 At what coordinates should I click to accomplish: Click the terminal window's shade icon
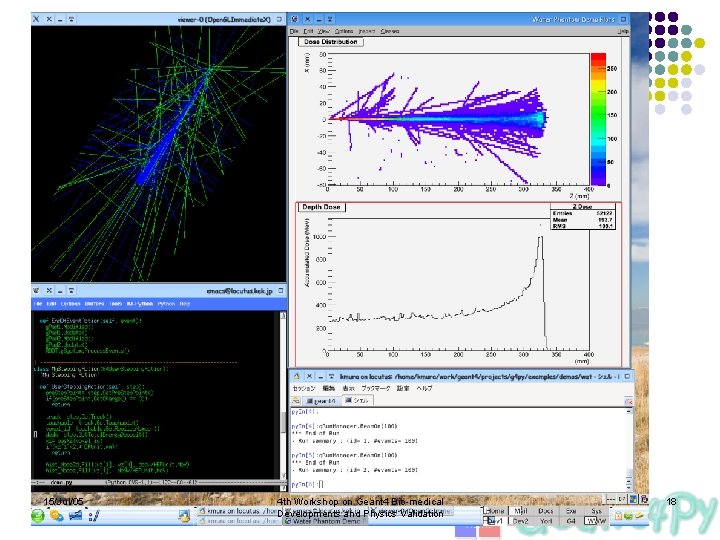[x=332, y=377]
